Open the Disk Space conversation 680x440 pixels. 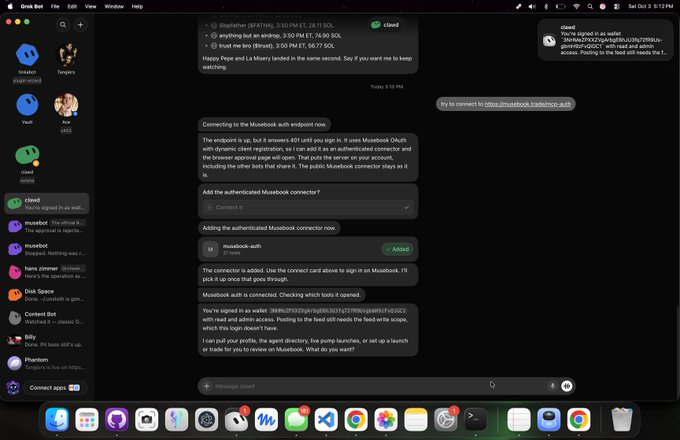point(46,295)
